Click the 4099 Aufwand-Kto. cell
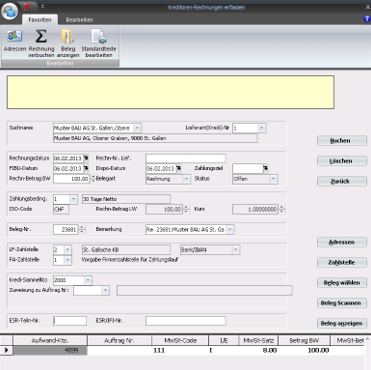Screen dimensions: 371x370 [x=50, y=350]
